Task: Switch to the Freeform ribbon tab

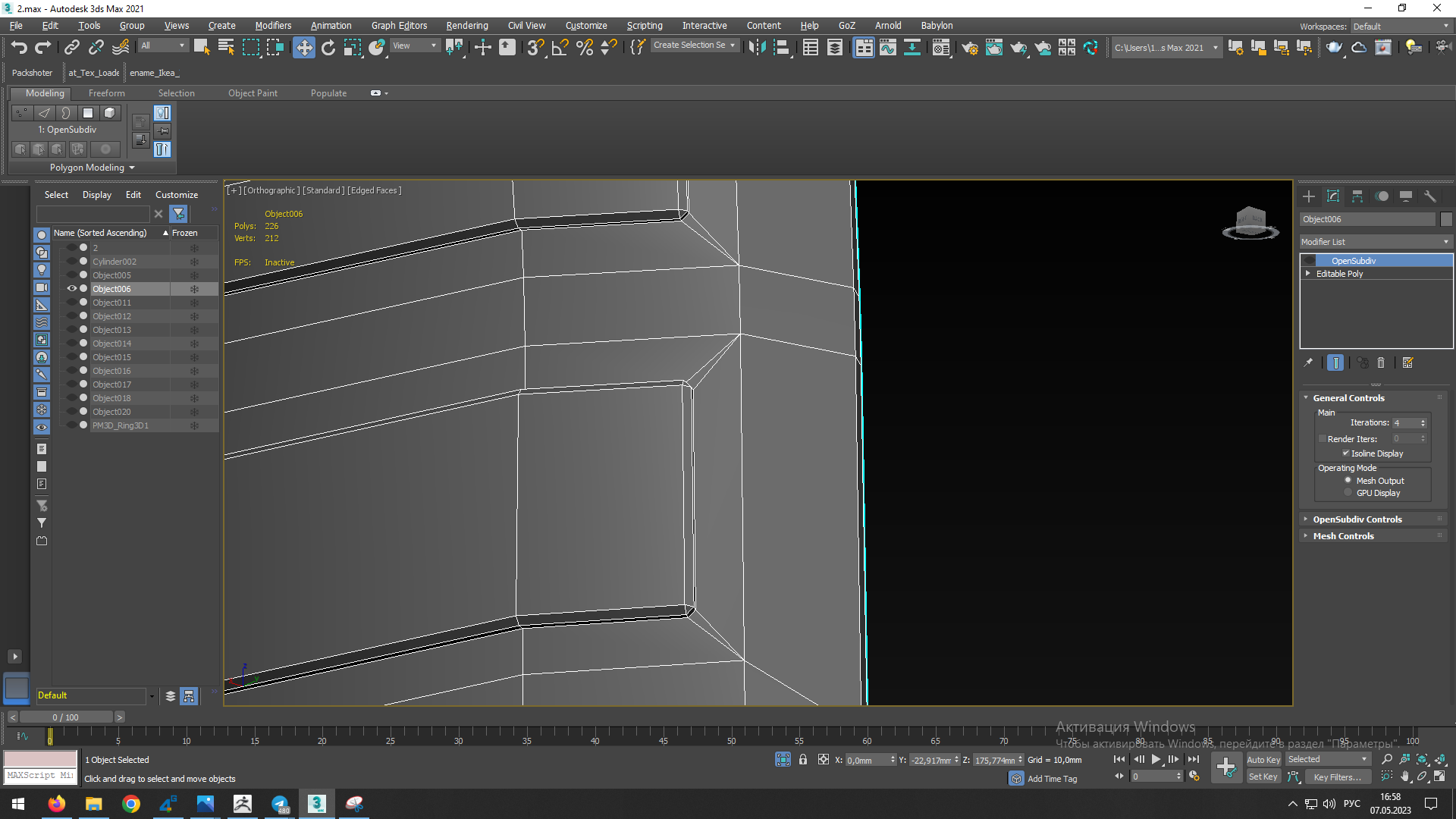Action: click(x=106, y=93)
